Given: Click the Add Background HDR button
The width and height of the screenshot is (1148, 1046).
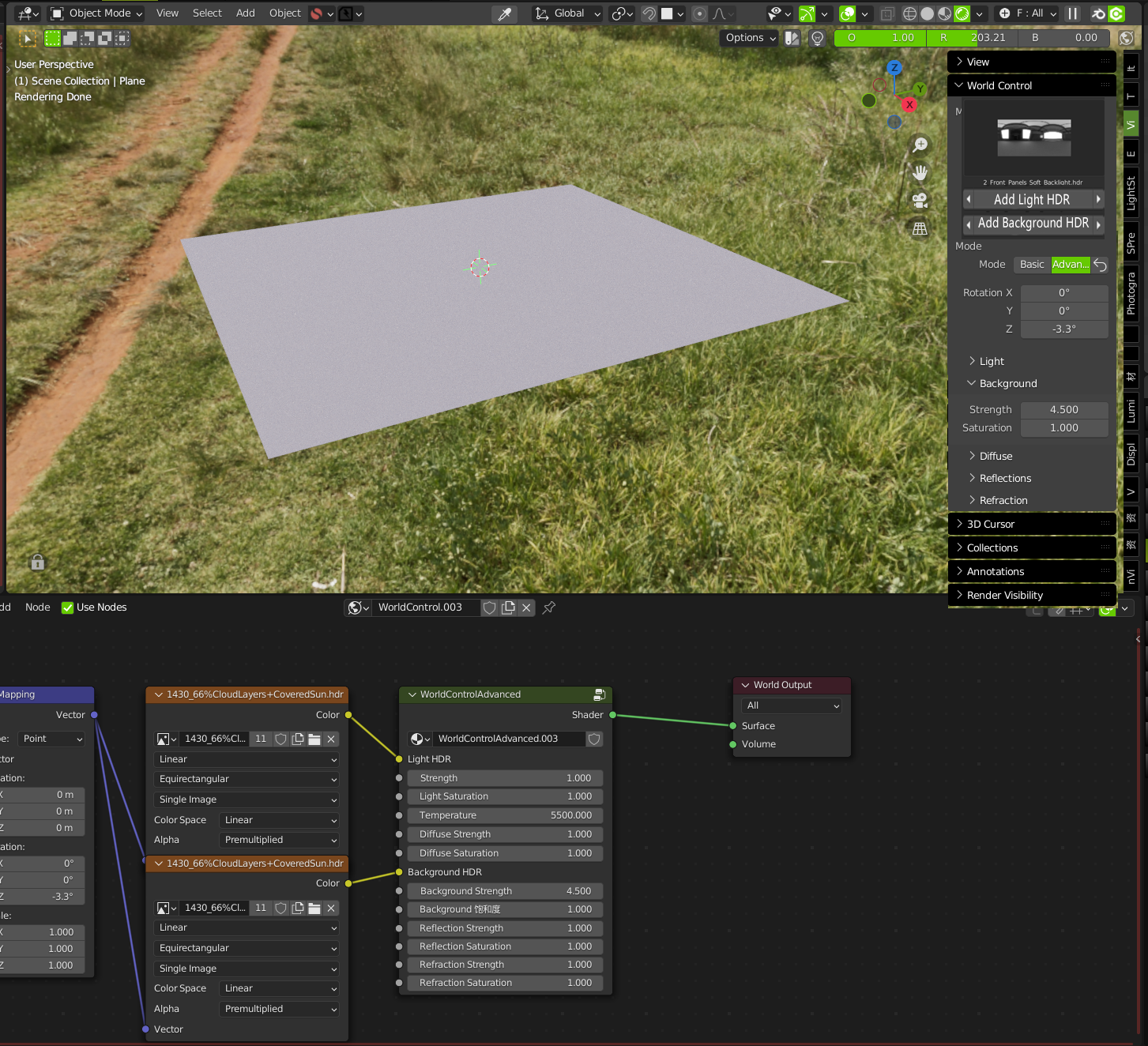Looking at the screenshot, I should pyautogui.click(x=1033, y=223).
